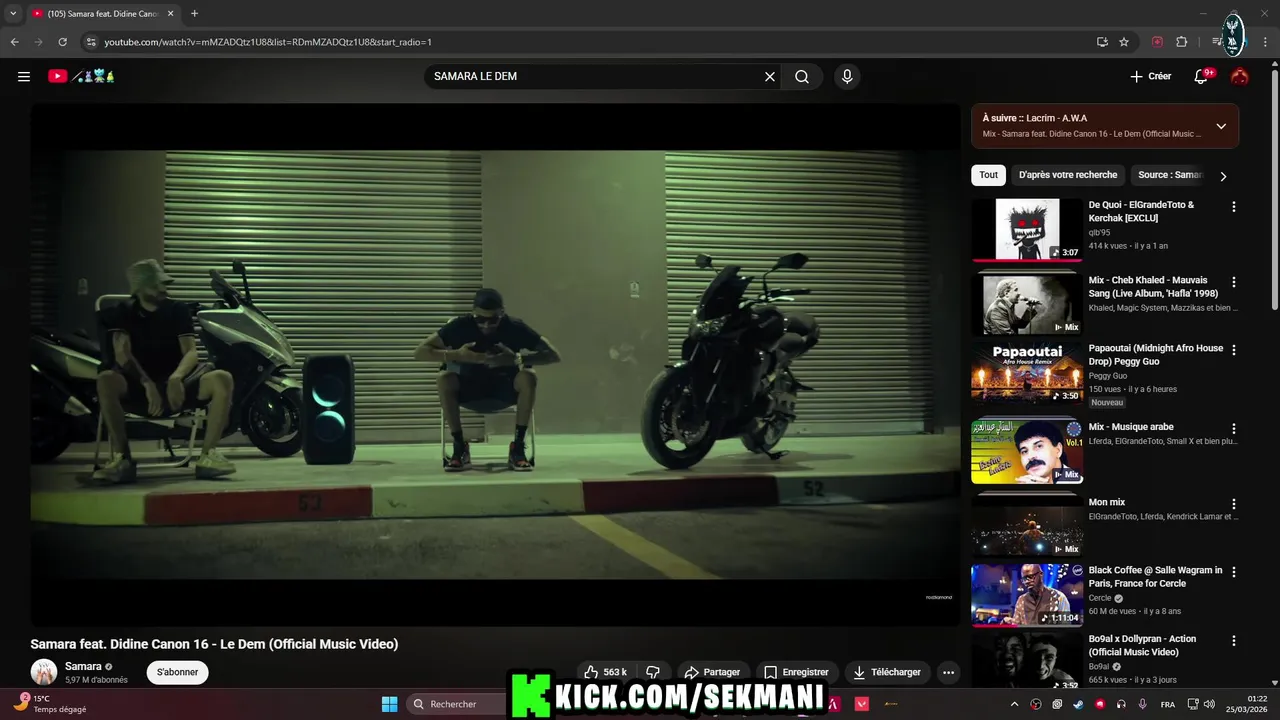The image size is (1280, 720).
Task: Open a new browser tab
Action: [194, 14]
